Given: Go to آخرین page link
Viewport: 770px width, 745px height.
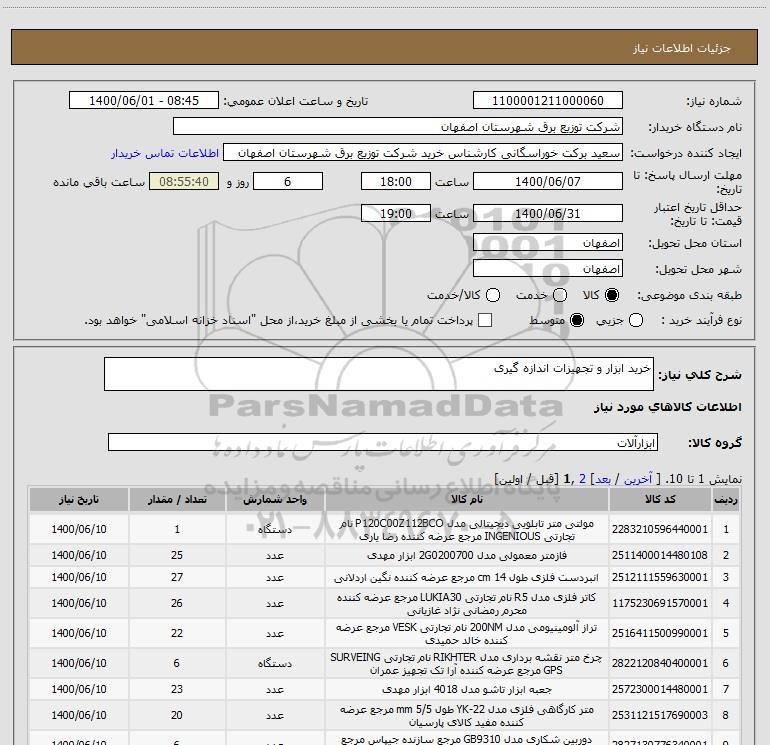Looking at the screenshot, I should tap(637, 479).
